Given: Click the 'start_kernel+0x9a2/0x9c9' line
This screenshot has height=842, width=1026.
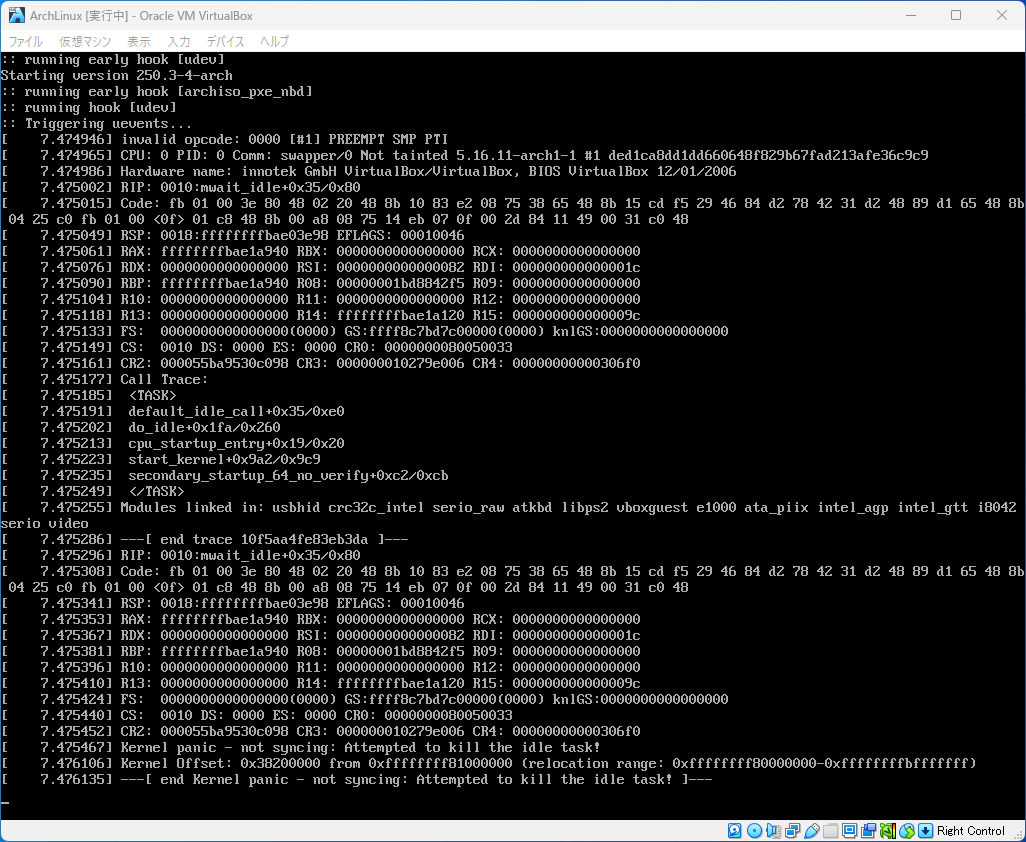Looking at the screenshot, I should (161, 459).
